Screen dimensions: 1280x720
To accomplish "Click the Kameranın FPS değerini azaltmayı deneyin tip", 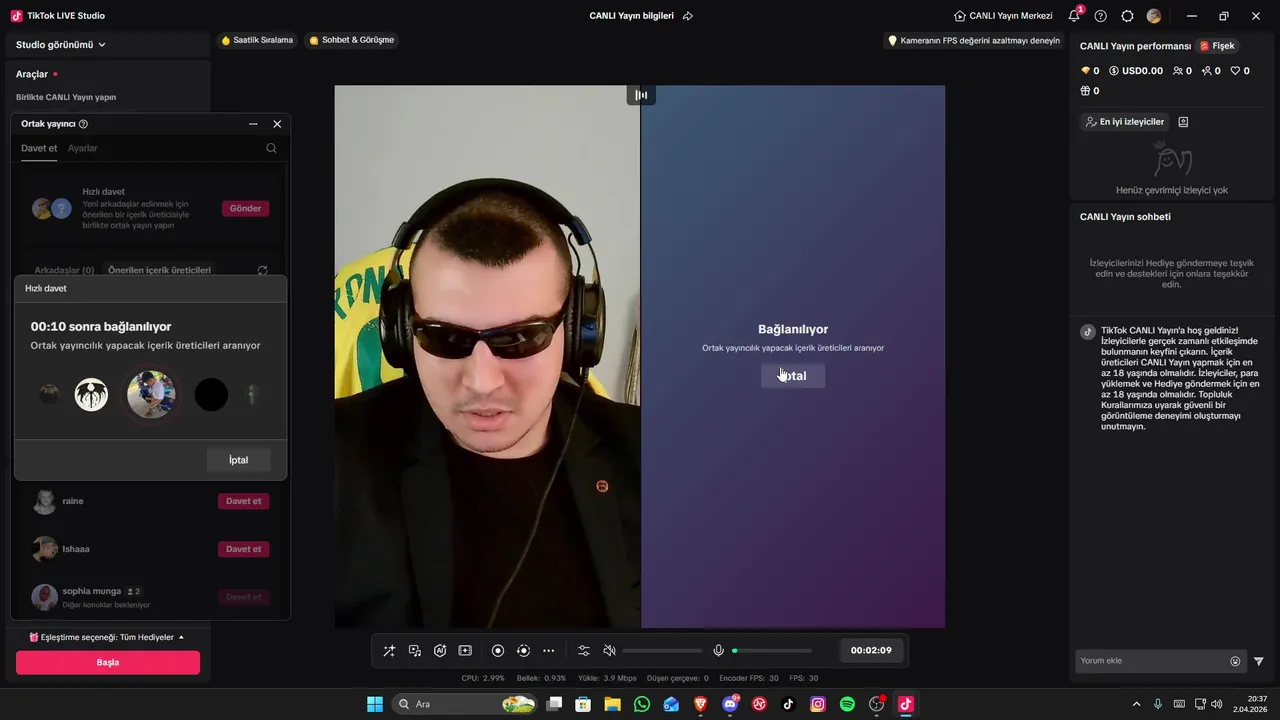I will pos(973,41).
